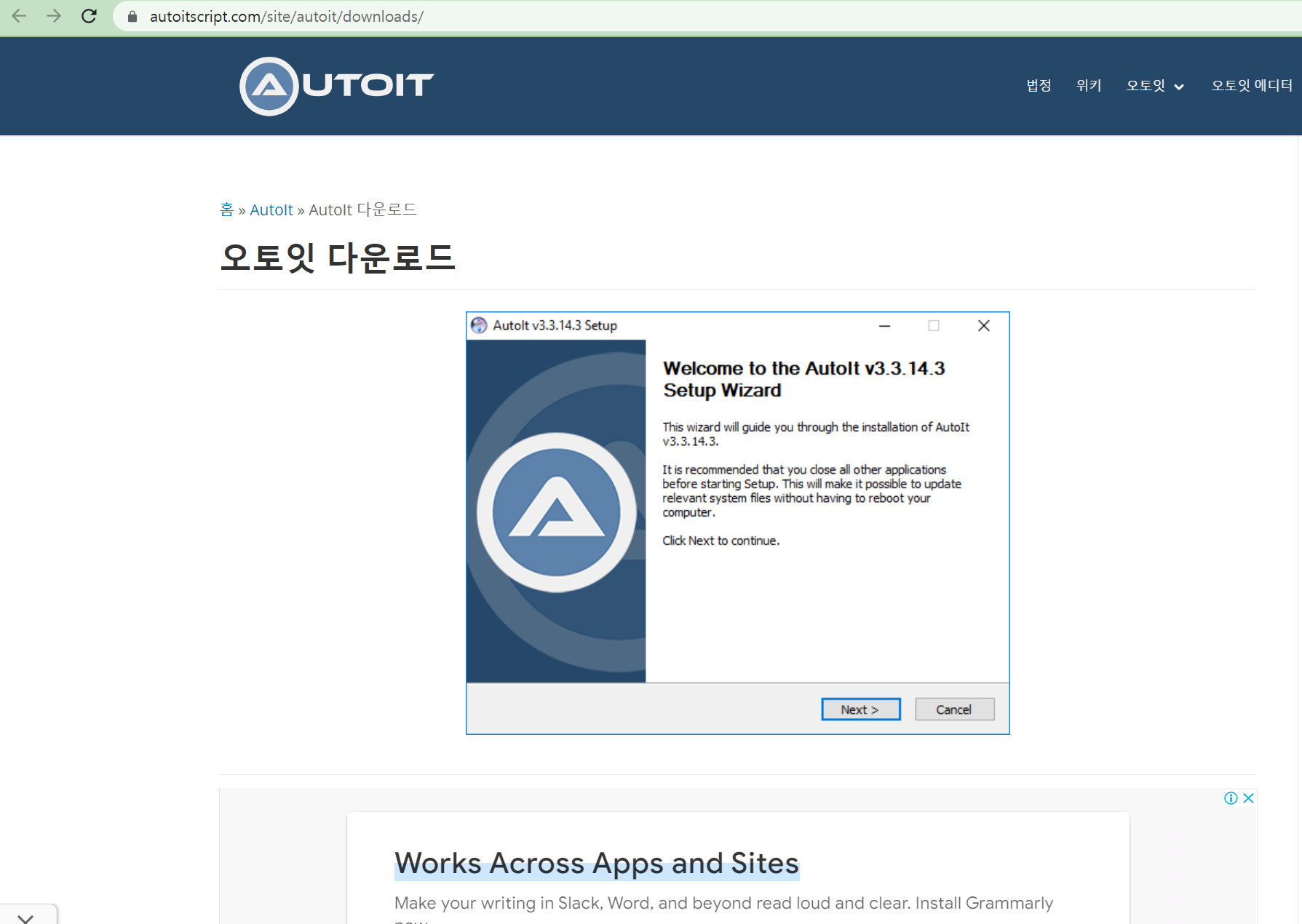Click the 홈 breadcrumb link
Image resolution: width=1302 pixels, height=924 pixels.
tap(226, 210)
